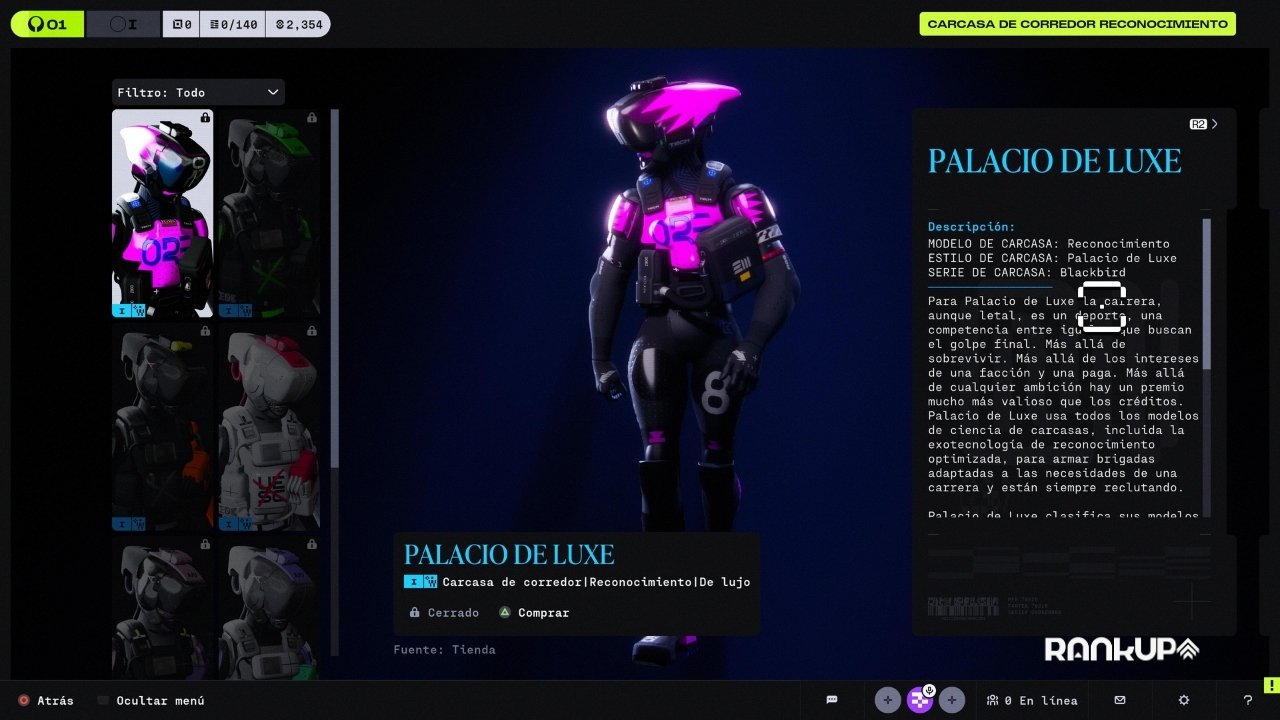Click the skin list scrollbar
Image resolution: width=1280 pixels, height=720 pixels.
point(335,288)
